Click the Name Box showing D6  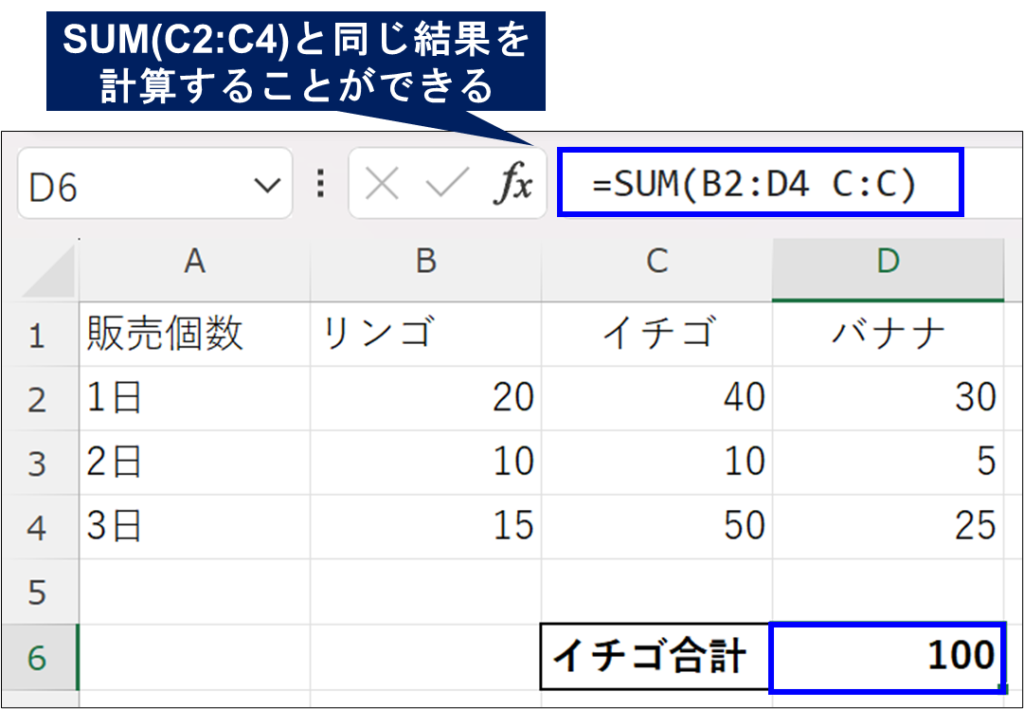click(130, 186)
